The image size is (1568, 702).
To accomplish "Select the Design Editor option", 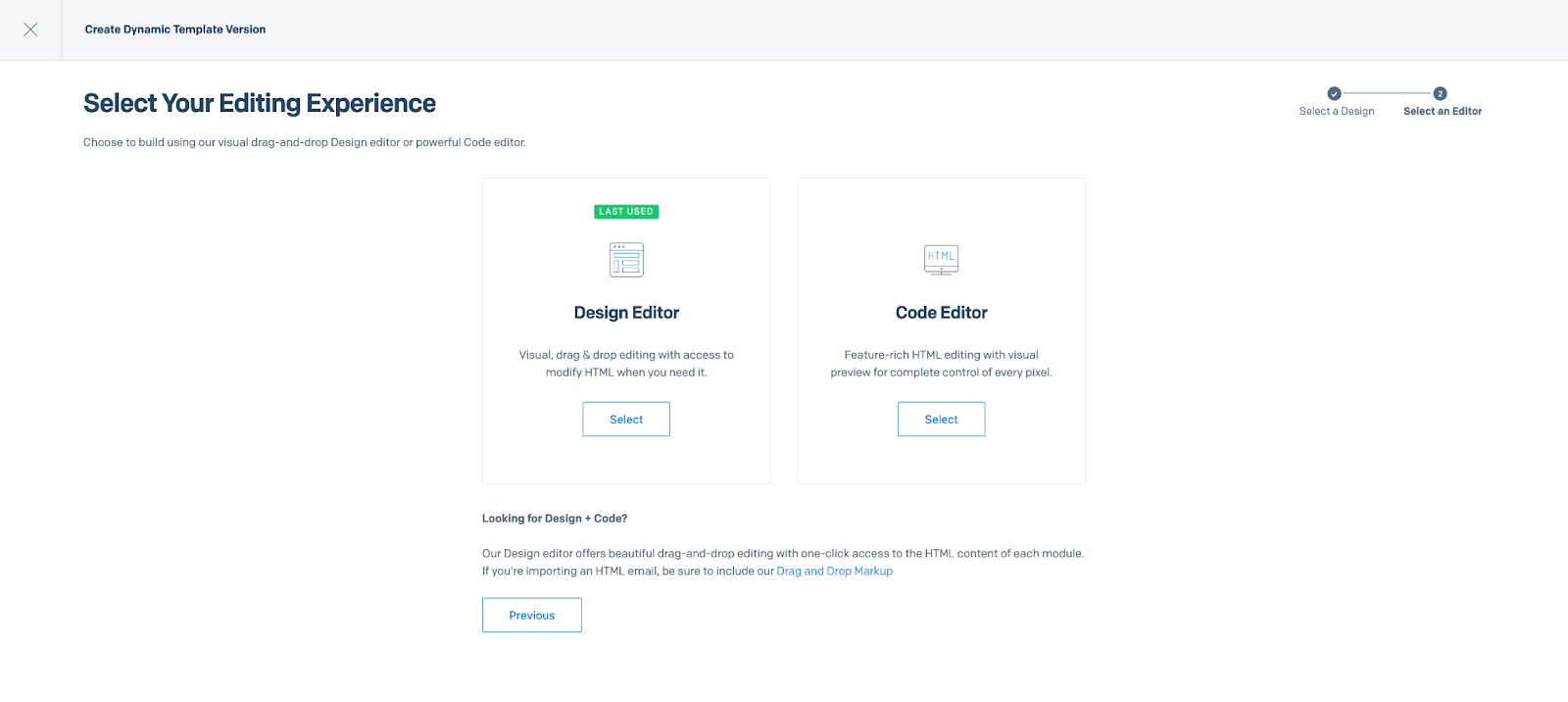I will pos(626,419).
